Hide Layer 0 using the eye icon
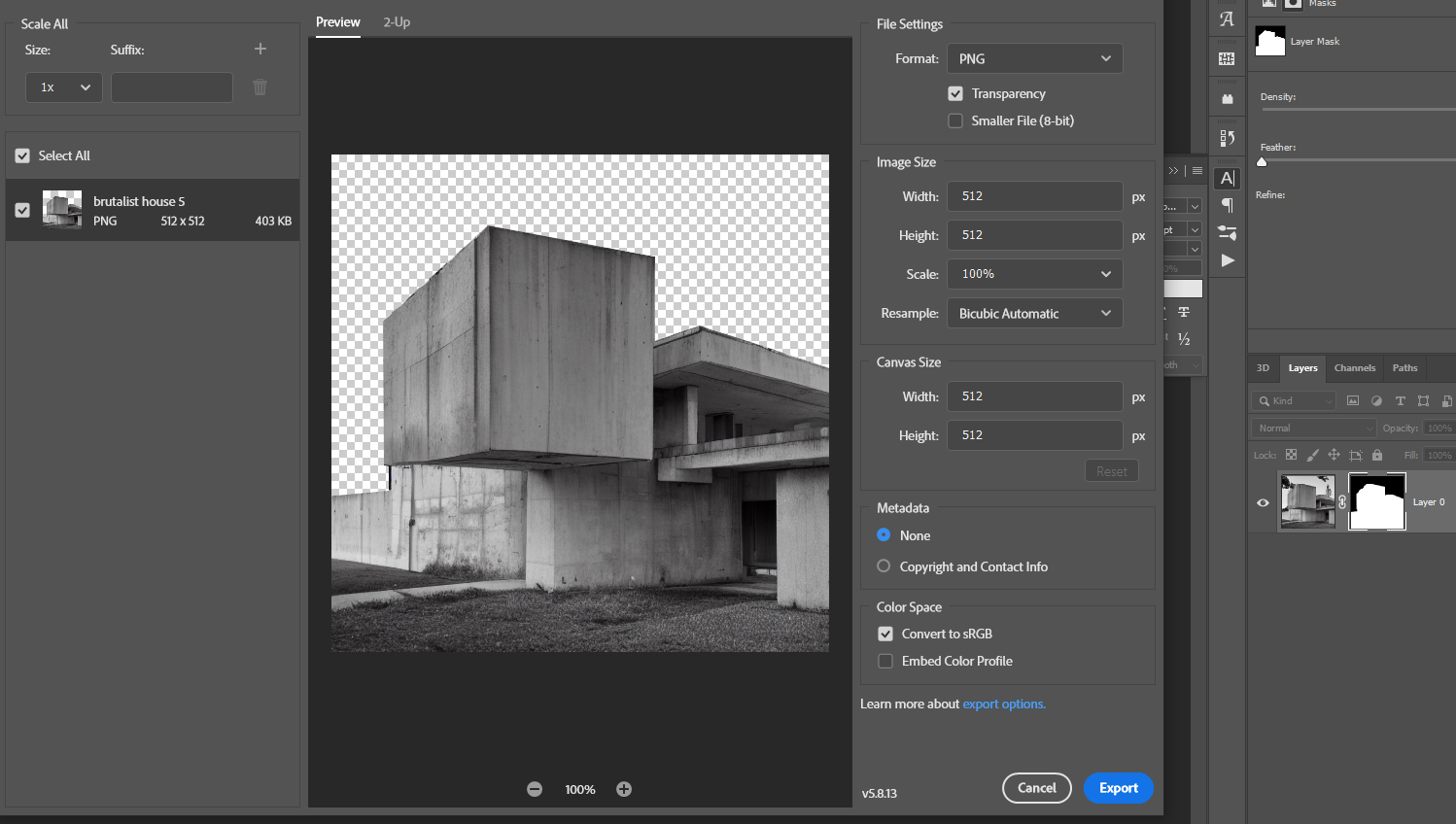1456x824 pixels. pos(1263,502)
